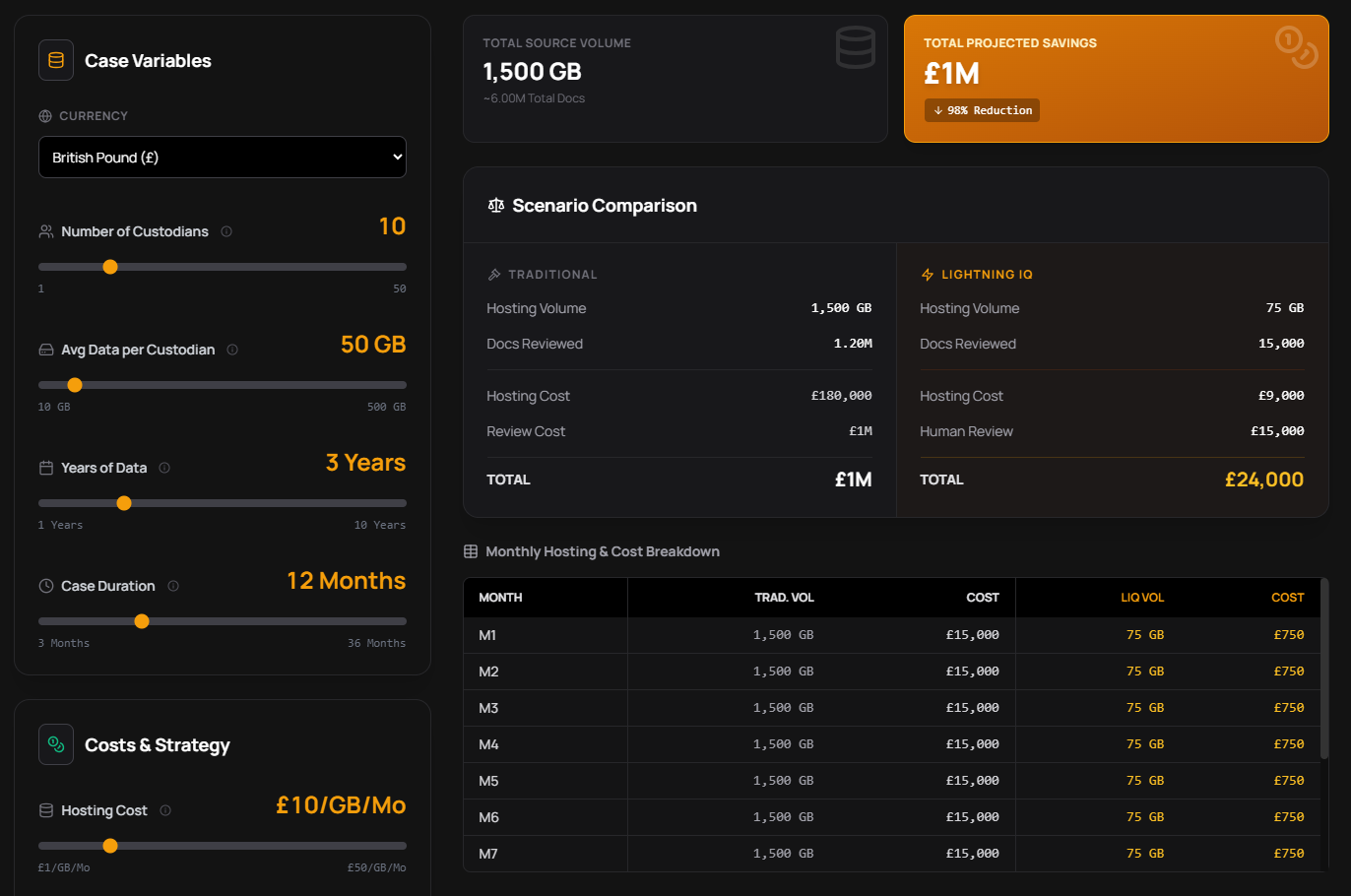
Task: Click the Total Projected Savings card
Action: click(1116, 79)
